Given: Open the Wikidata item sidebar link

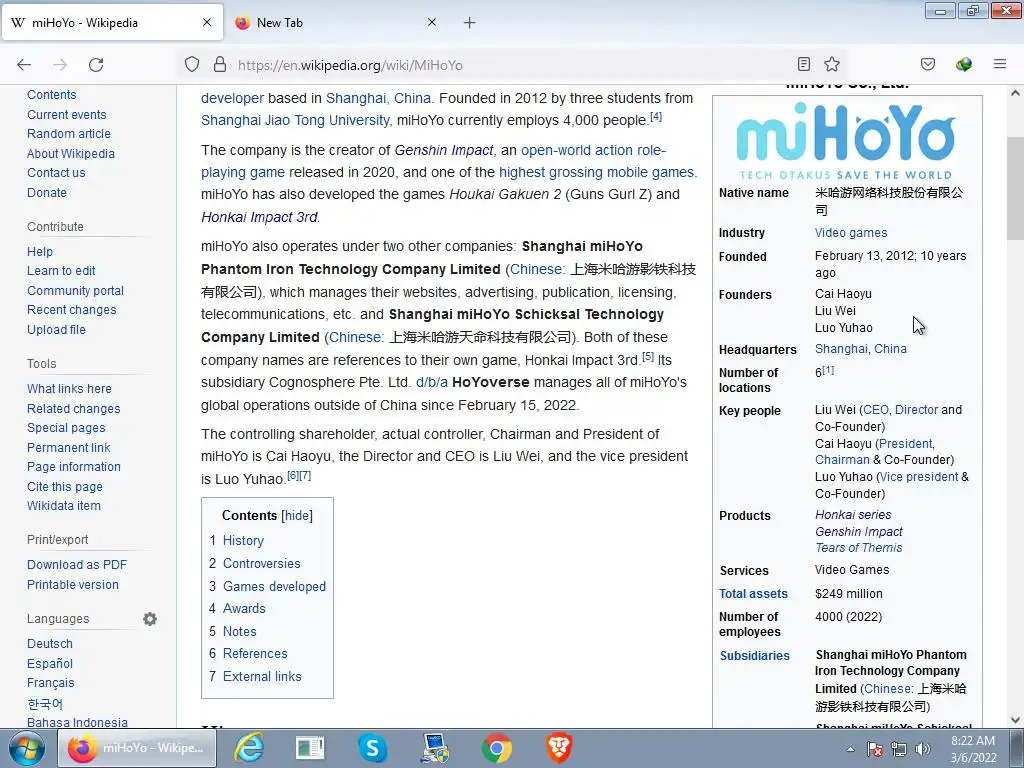Looking at the screenshot, I should pyautogui.click(x=64, y=505).
